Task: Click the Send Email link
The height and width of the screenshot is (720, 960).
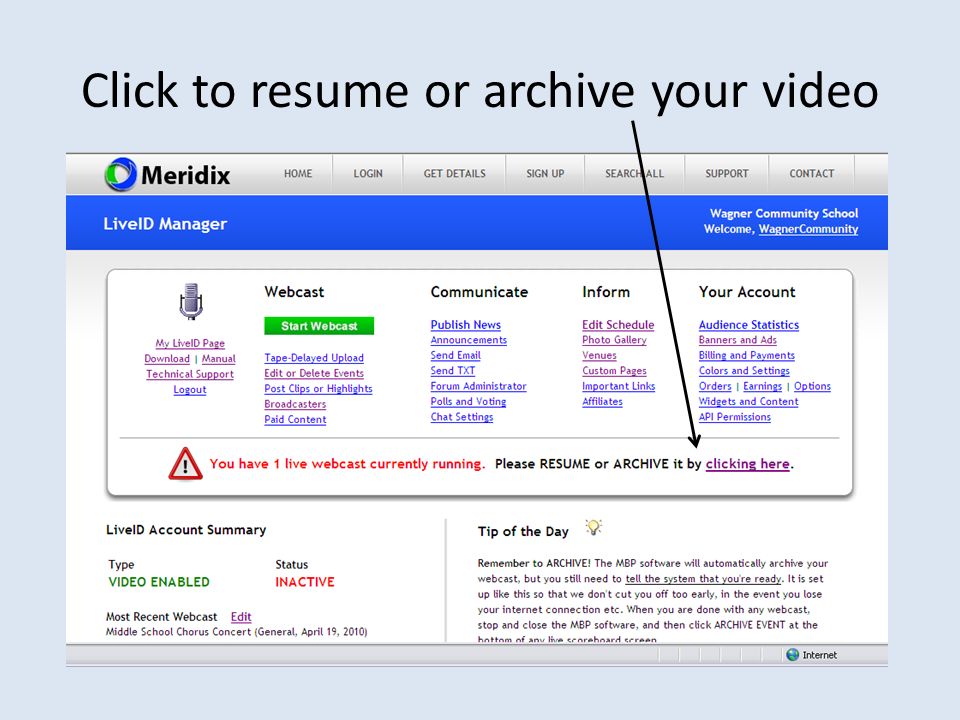Action: [x=456, y=355]
